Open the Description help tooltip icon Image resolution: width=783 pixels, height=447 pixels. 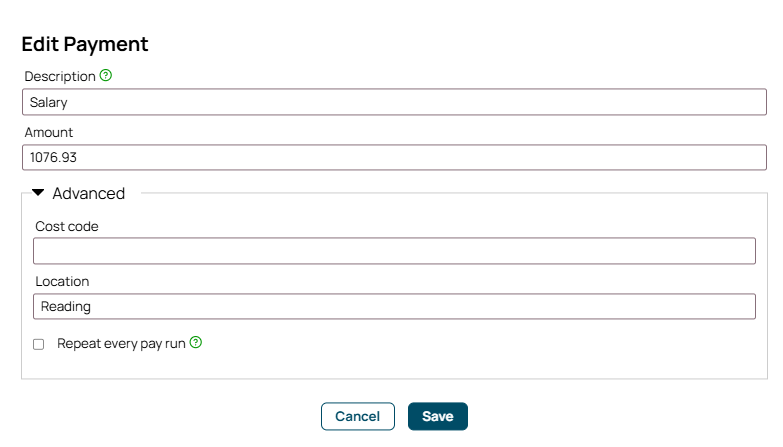[106, 75]
